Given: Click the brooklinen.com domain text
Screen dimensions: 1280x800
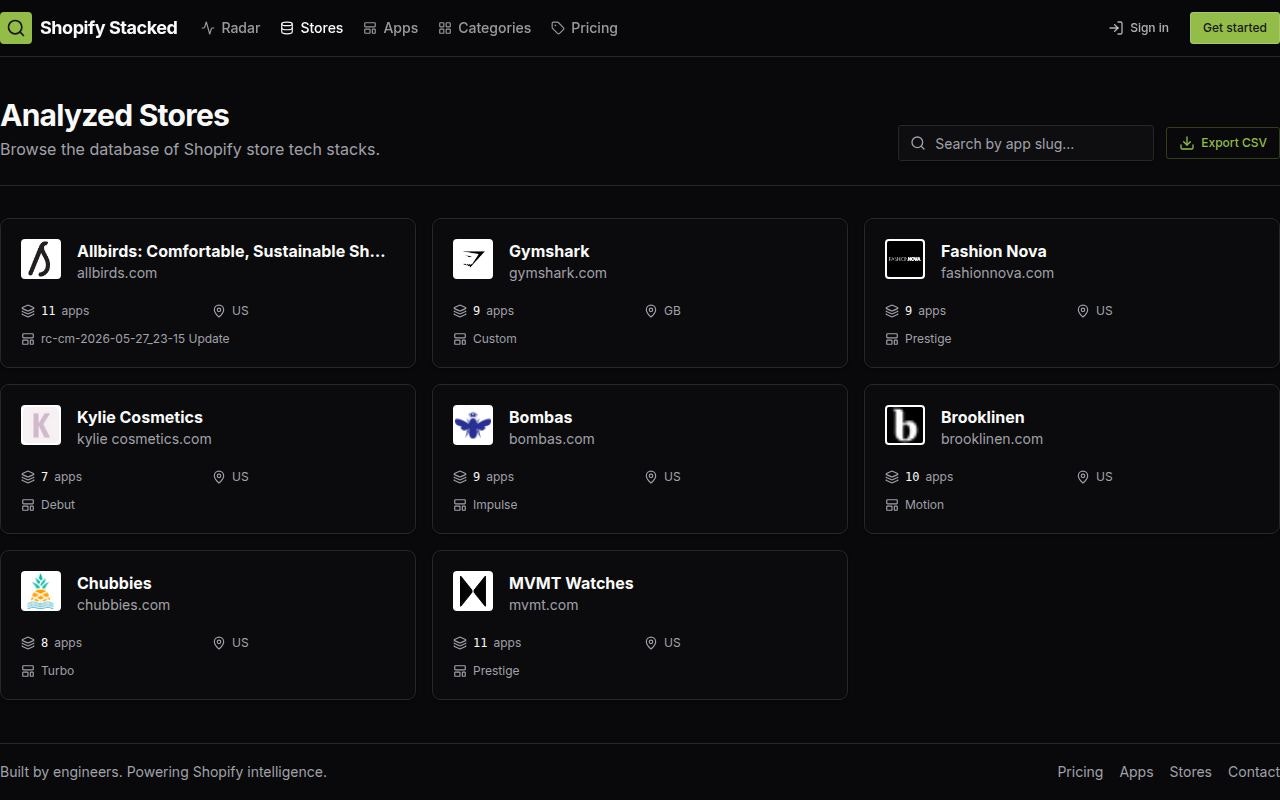Looking at the screenshot, I should point(992,439).
